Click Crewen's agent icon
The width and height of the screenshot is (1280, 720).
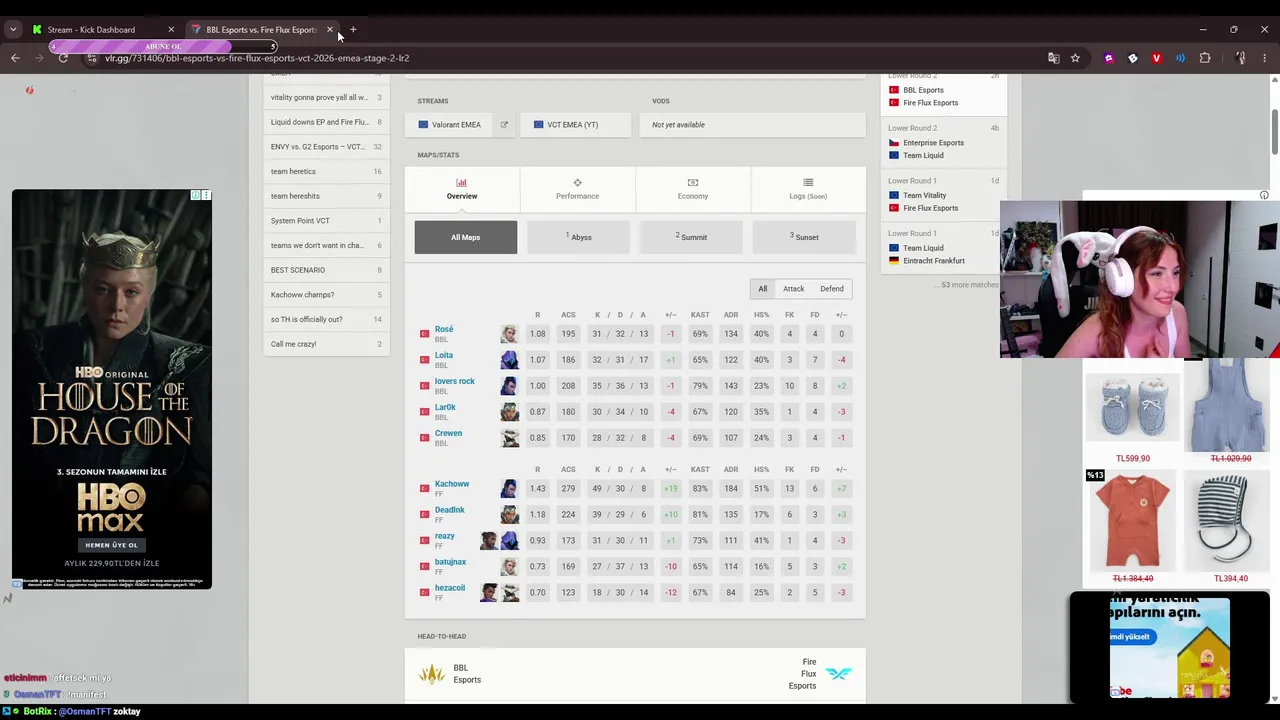pos(509,438)
